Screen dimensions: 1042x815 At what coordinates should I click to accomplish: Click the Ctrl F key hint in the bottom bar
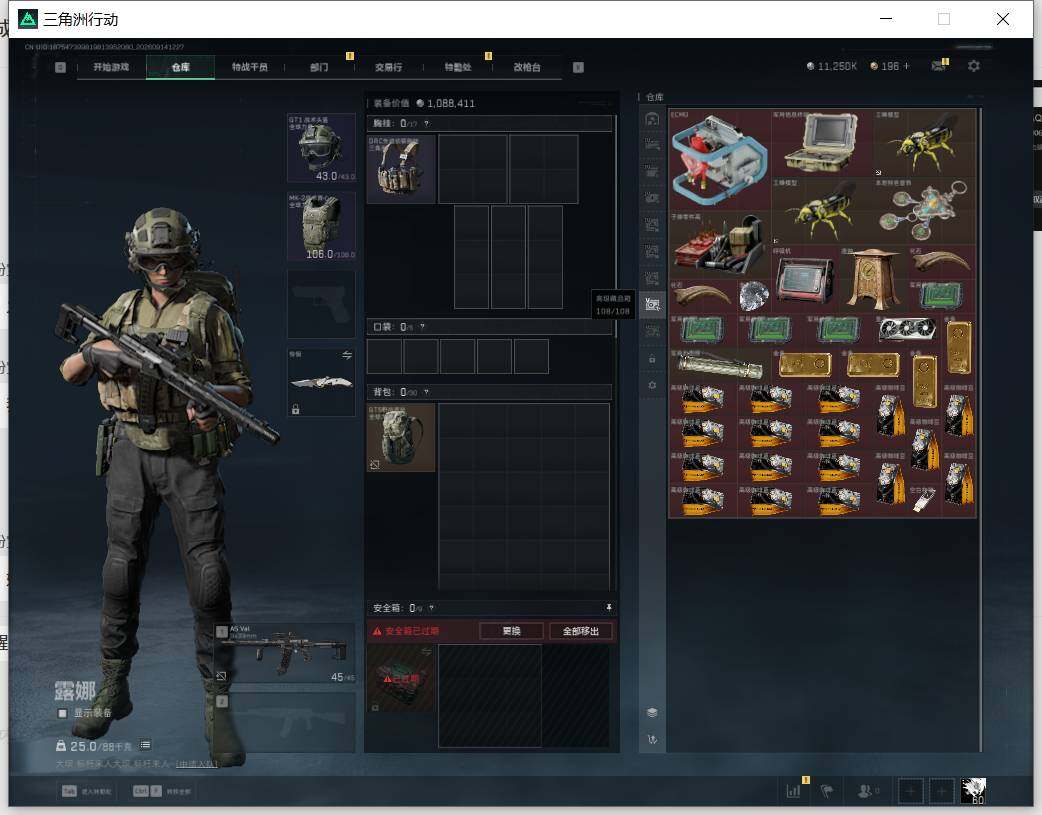click(148, 791)
